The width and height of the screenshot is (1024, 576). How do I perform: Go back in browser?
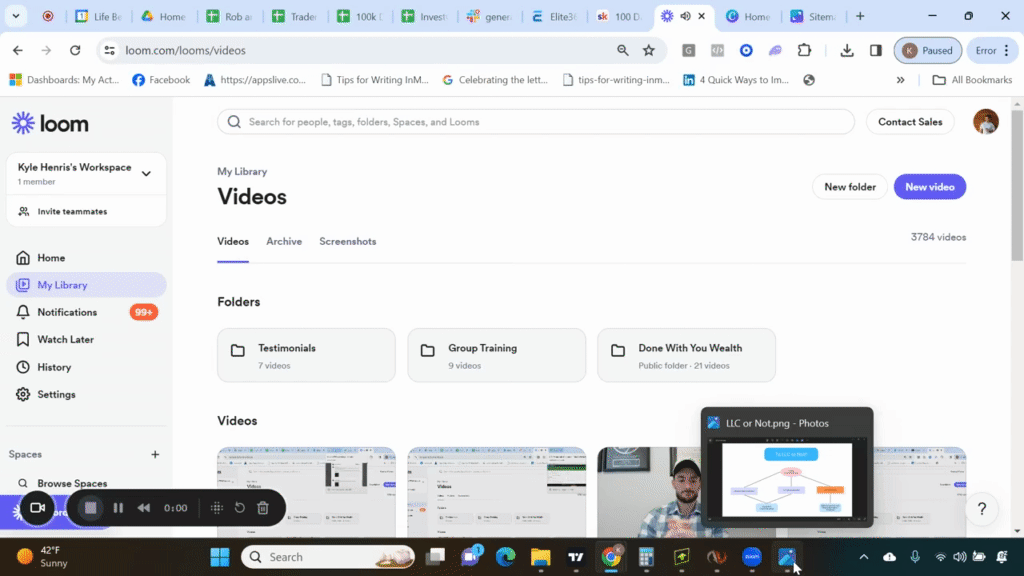coord(18,50)
